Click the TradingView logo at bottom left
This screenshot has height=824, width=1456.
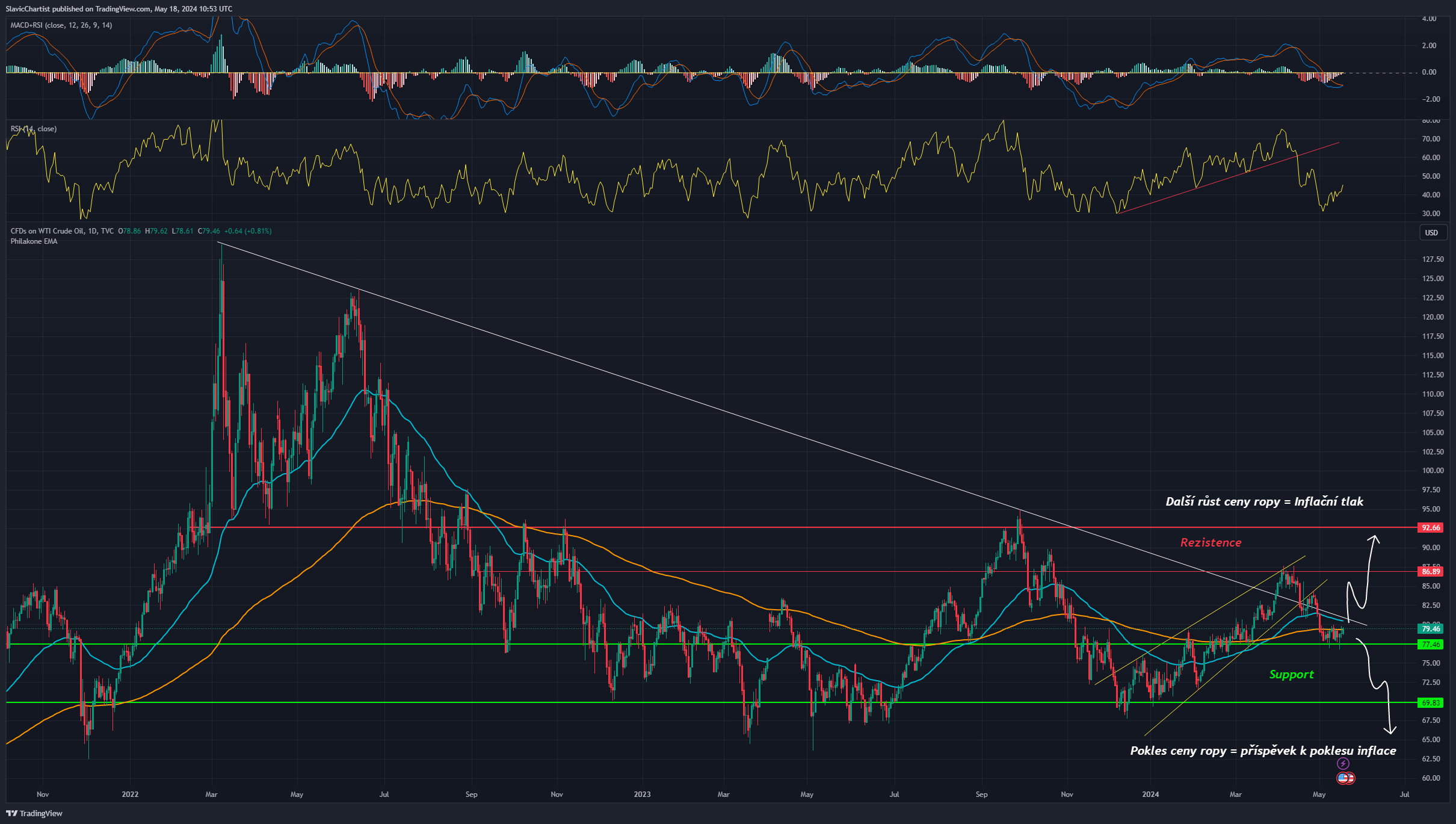[x=34, y=813]
